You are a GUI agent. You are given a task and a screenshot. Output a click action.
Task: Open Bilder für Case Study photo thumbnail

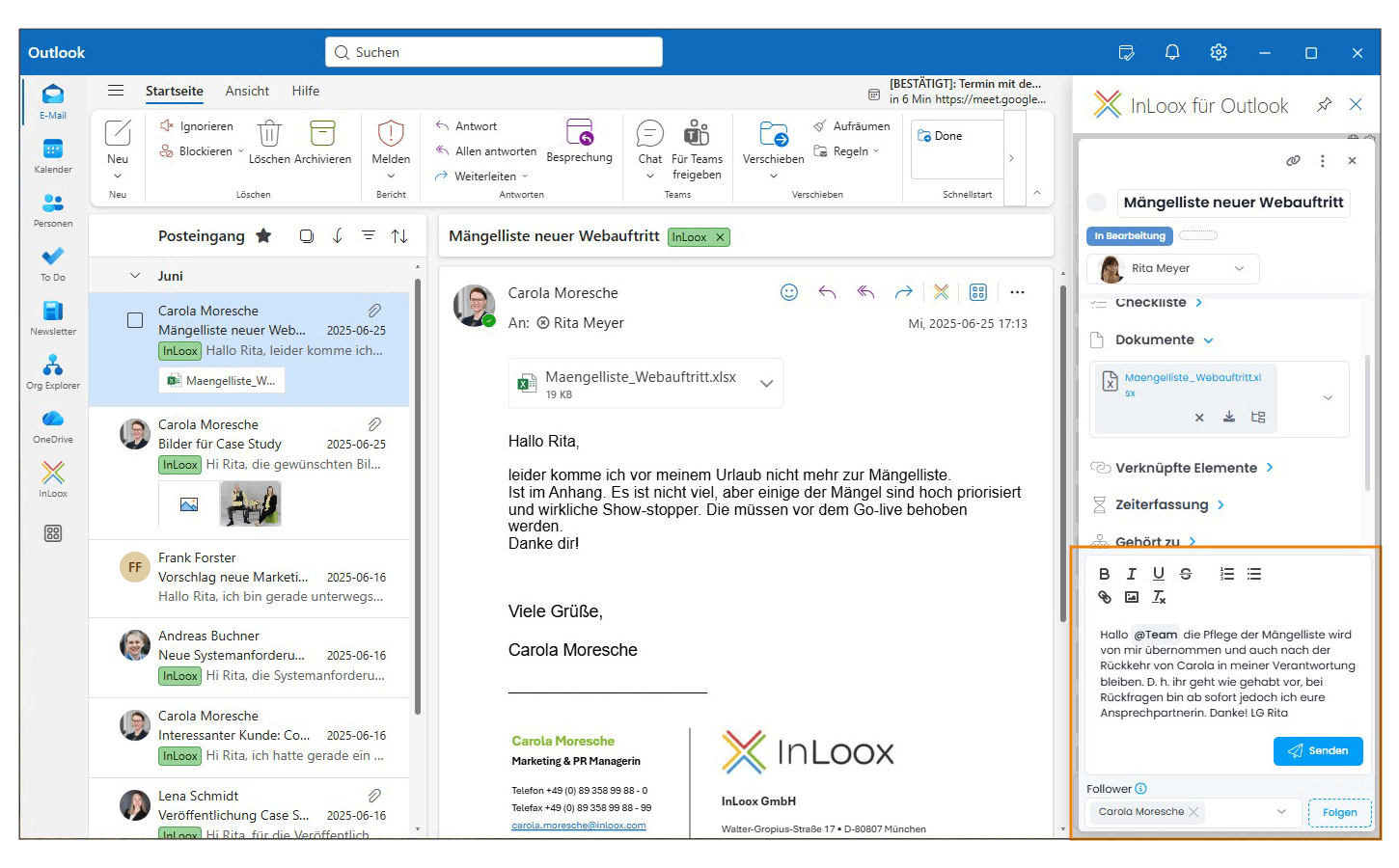pyautogui.click(x=251, y=504)
